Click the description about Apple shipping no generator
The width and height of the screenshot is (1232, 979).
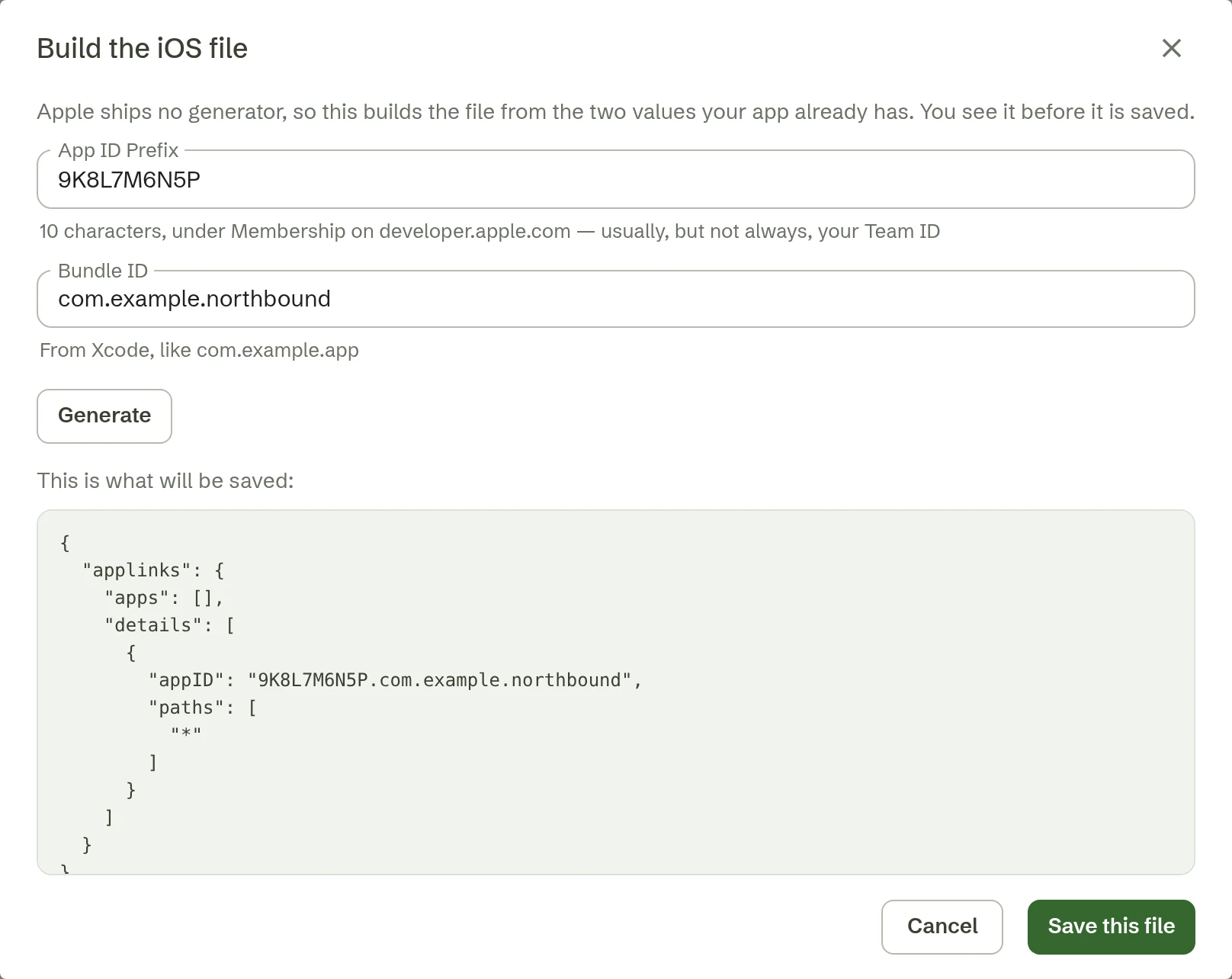click(x=615, y=112)
